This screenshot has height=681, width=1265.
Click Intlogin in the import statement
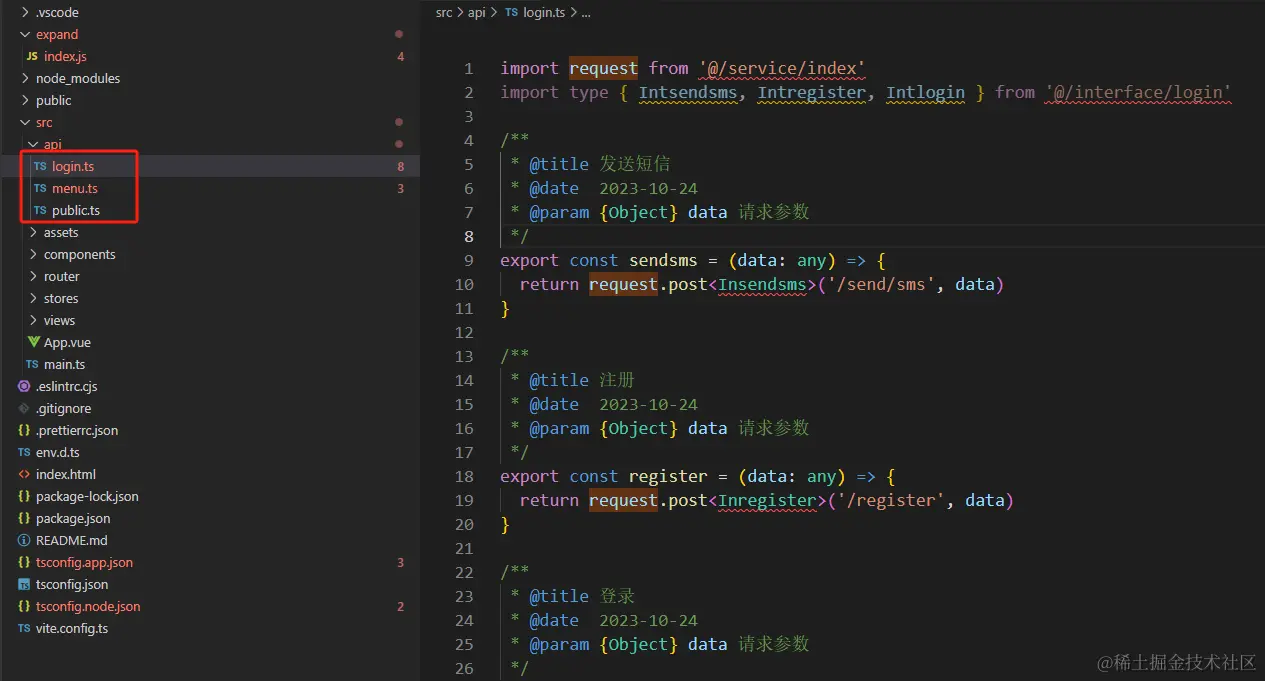click(x=925, y=93)
